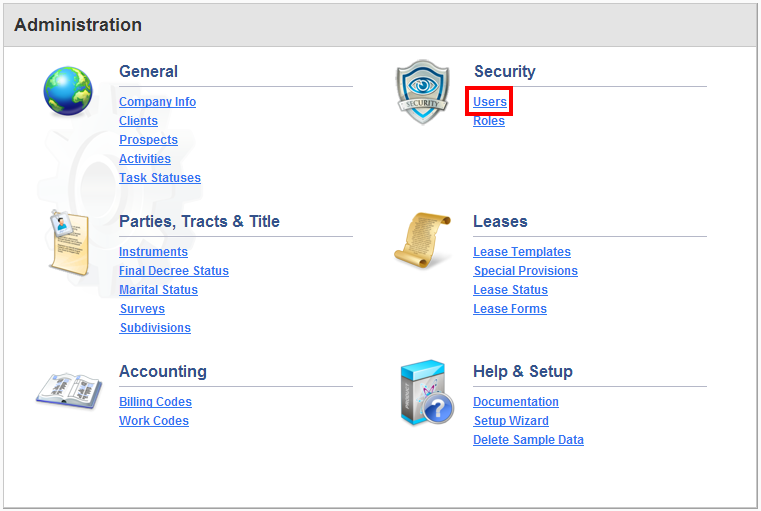The width and height of the screenshot is (761, 511).
Task: Click the Security shield eye icon
Action: click(422, 91)
